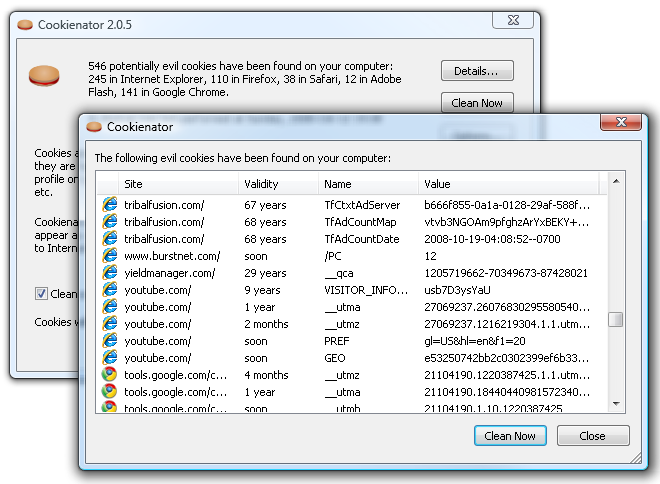The width and height of the screenshot is (660, 484).
Task: Click the Chrome icon of the tools.google.com __utmz row
Action: [x=109, y=375]
